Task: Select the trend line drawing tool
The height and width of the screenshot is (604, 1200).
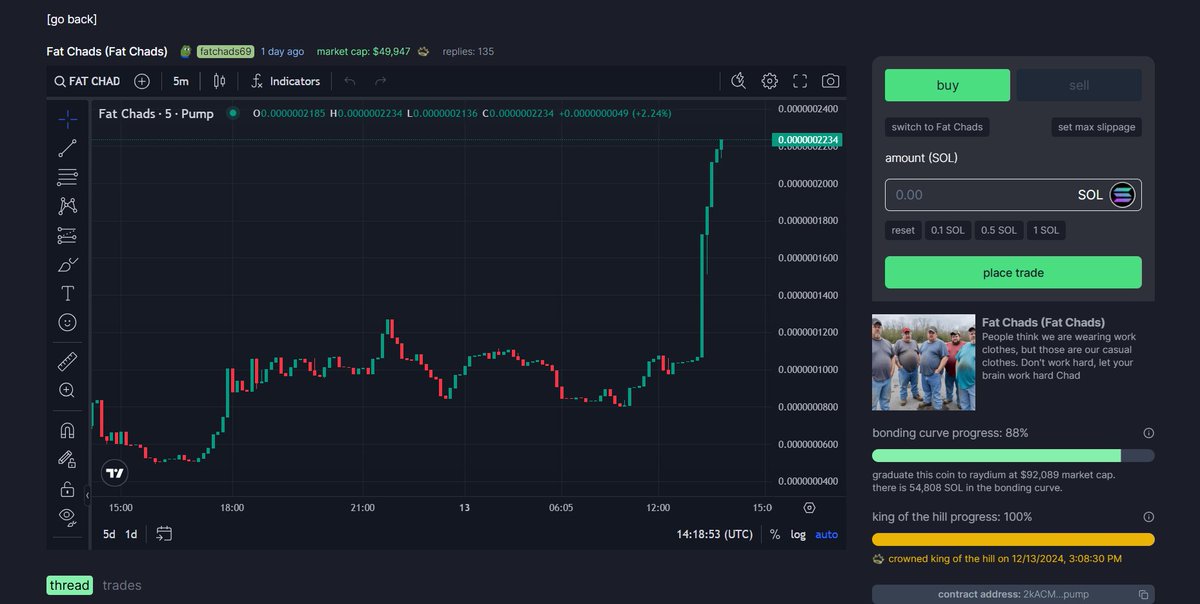Action: [67, 147]
